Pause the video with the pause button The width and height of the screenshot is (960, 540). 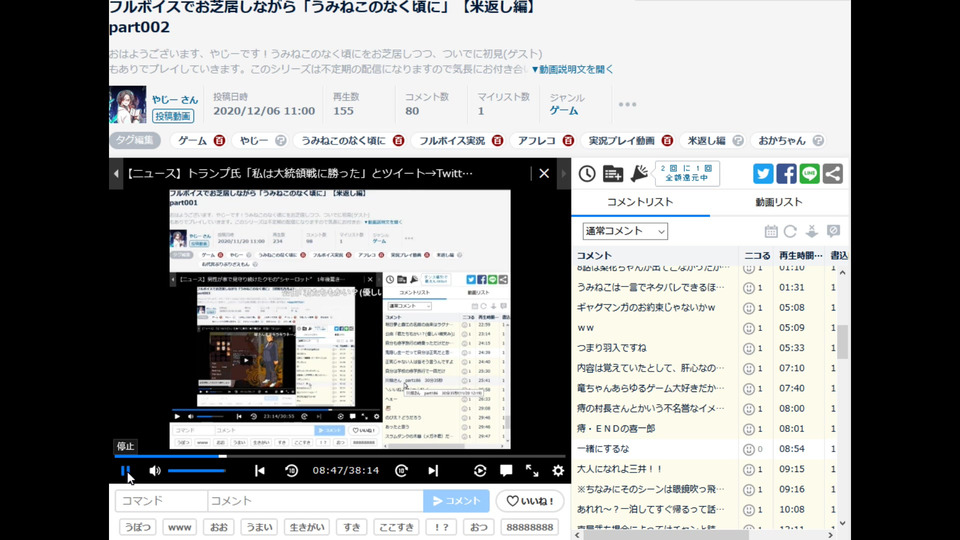125,470
